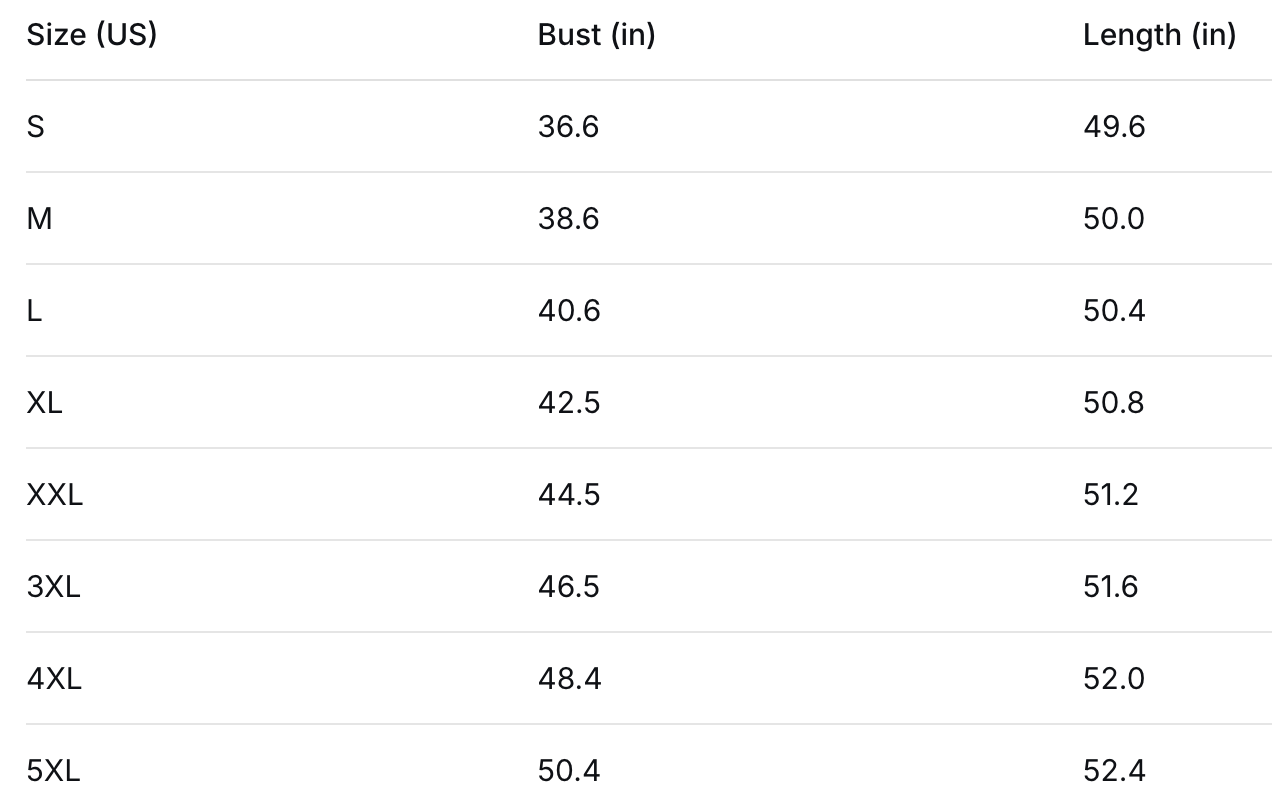The width and height of the screenshot is (1272, 810).
Task: Click the 52.4 length for 5XL
Action: (1113, 771)
